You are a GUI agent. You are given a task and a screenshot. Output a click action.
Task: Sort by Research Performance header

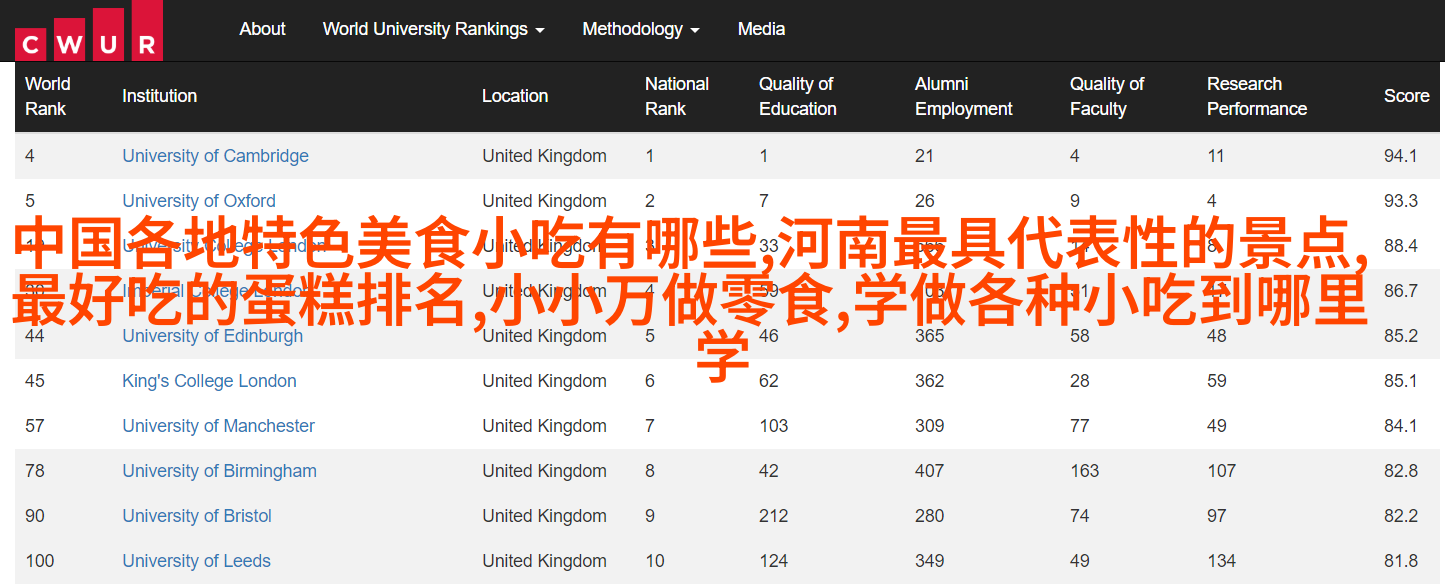pyautogui.click(x=1257, y=96)
